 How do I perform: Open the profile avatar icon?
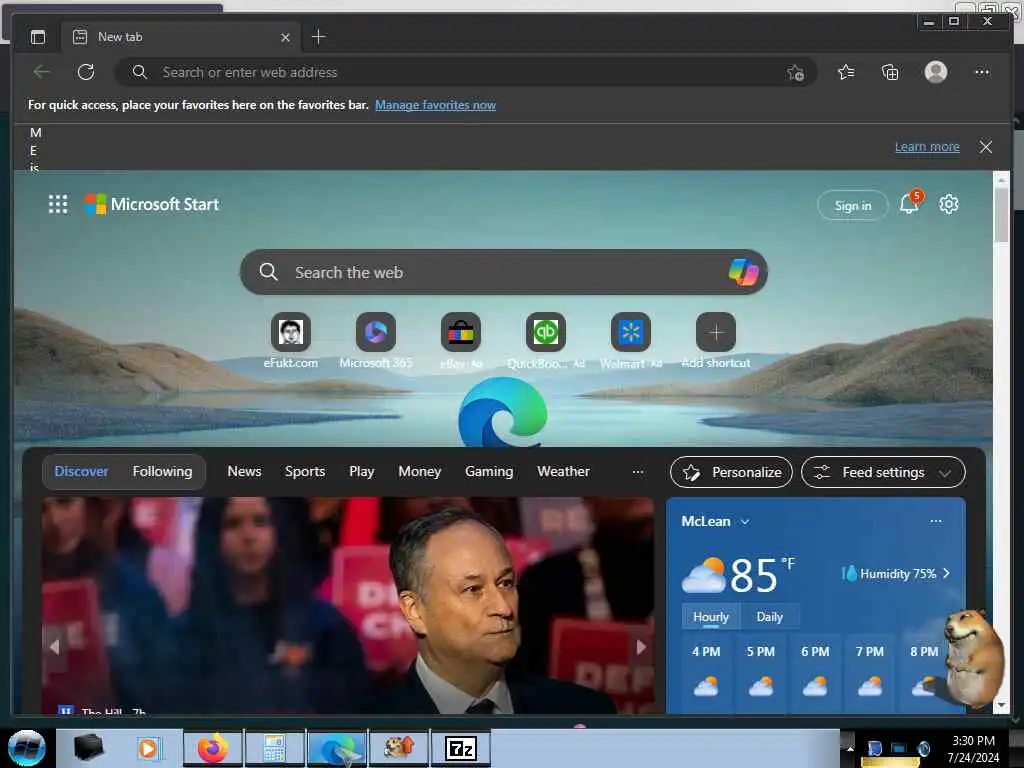pyautogui.click(x=935, y=72)
